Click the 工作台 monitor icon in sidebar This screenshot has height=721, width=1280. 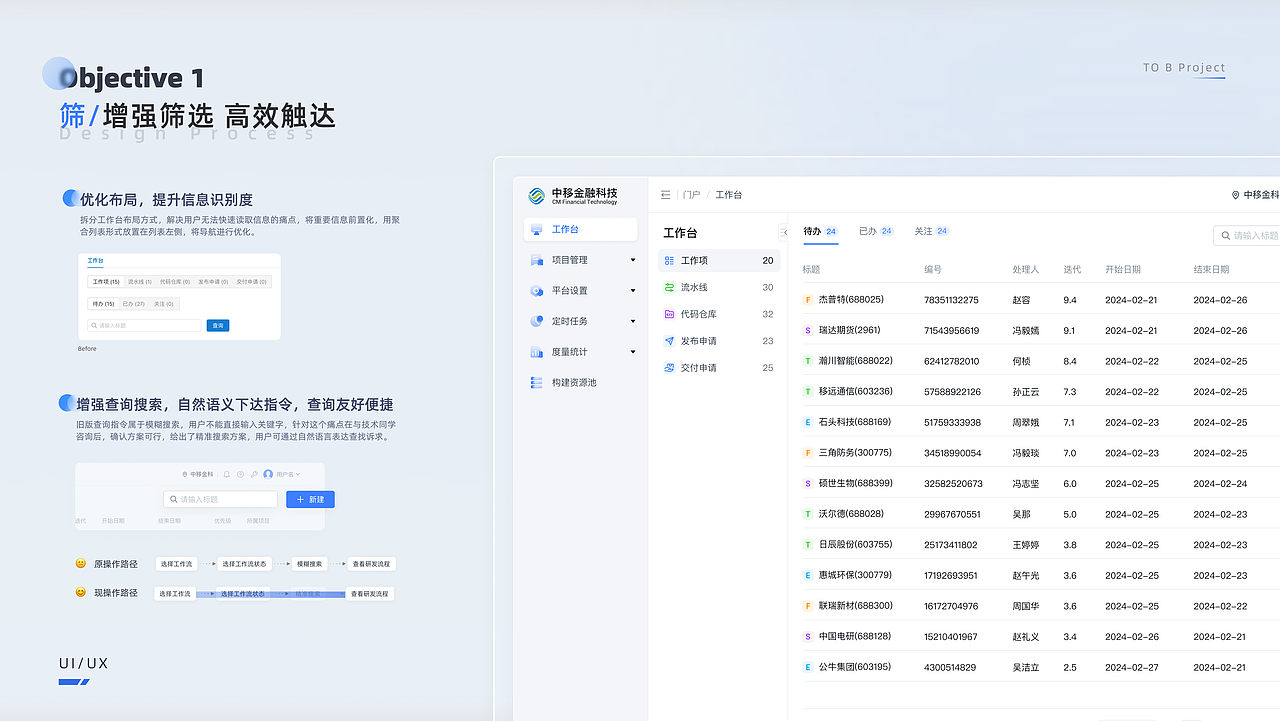point(537,230)
